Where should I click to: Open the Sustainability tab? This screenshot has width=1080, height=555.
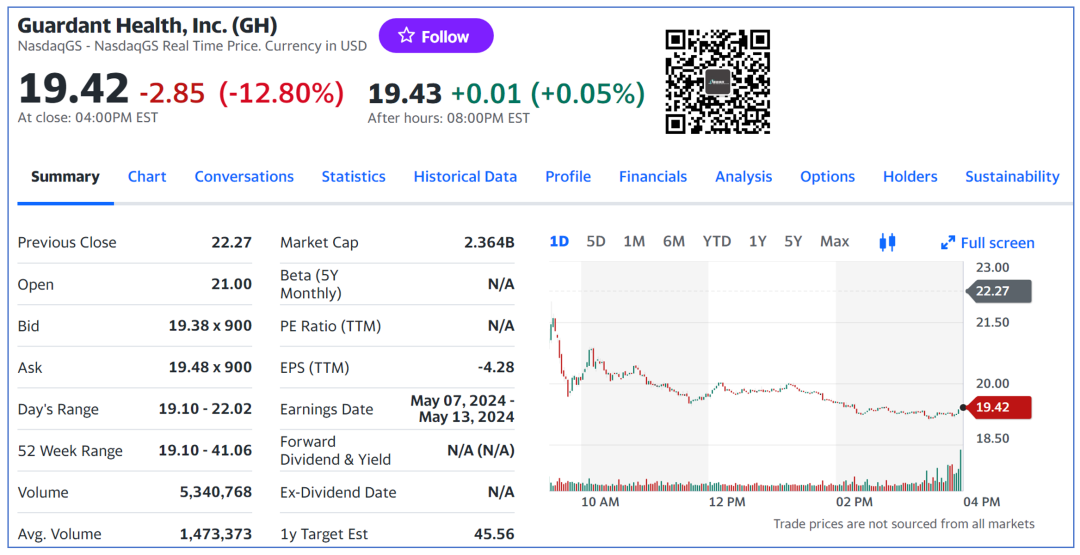(1012, 177)
